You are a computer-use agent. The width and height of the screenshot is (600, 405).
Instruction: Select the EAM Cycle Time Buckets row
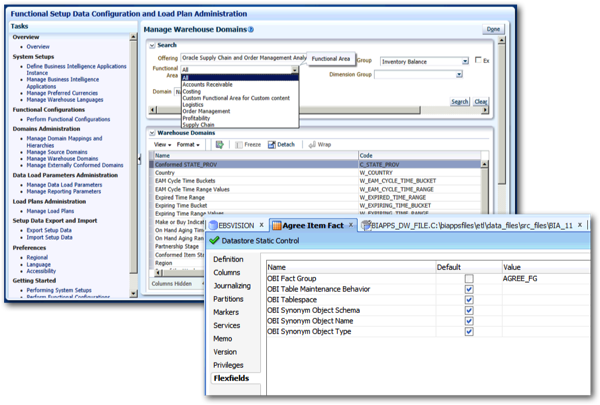[317, 181]
